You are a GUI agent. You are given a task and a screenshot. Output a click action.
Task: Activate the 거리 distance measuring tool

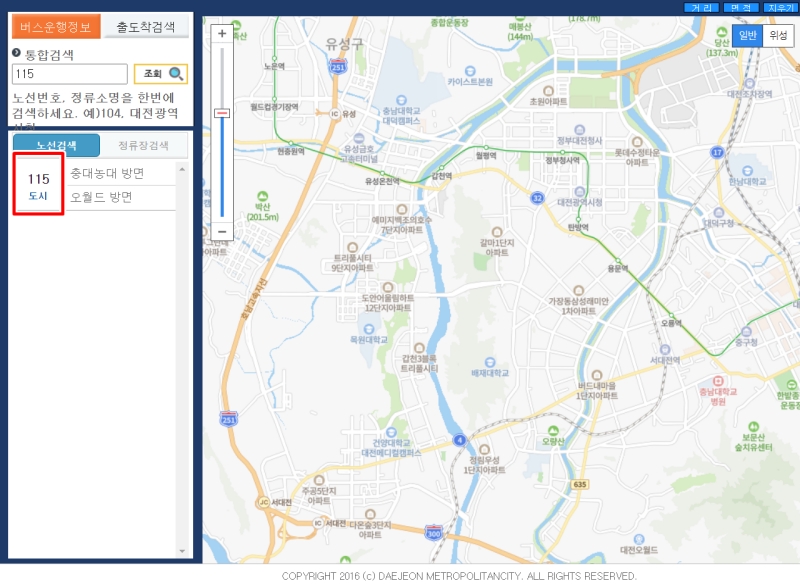click(x=701, y=8)
